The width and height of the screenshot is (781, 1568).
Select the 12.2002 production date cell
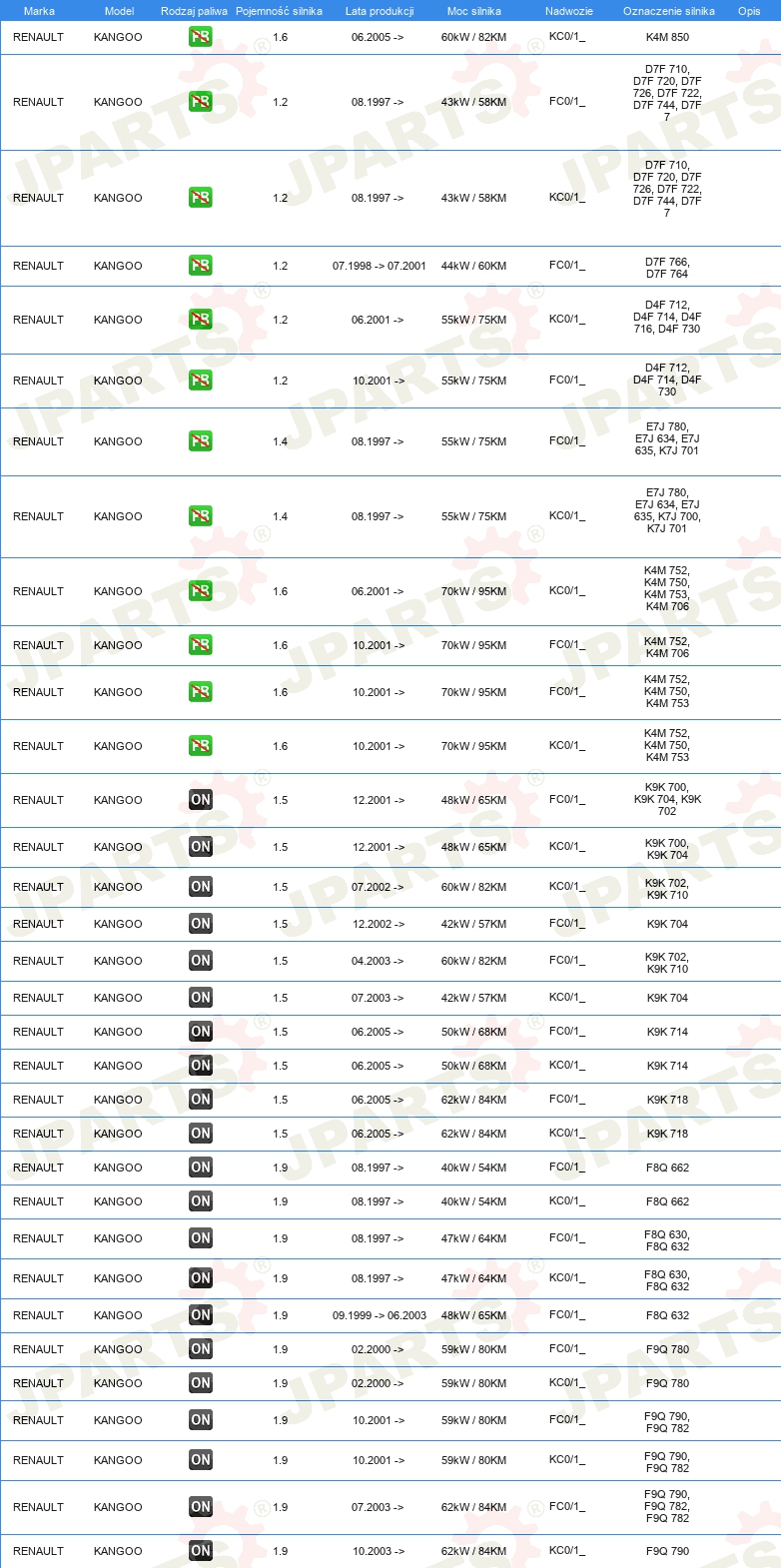378,924
